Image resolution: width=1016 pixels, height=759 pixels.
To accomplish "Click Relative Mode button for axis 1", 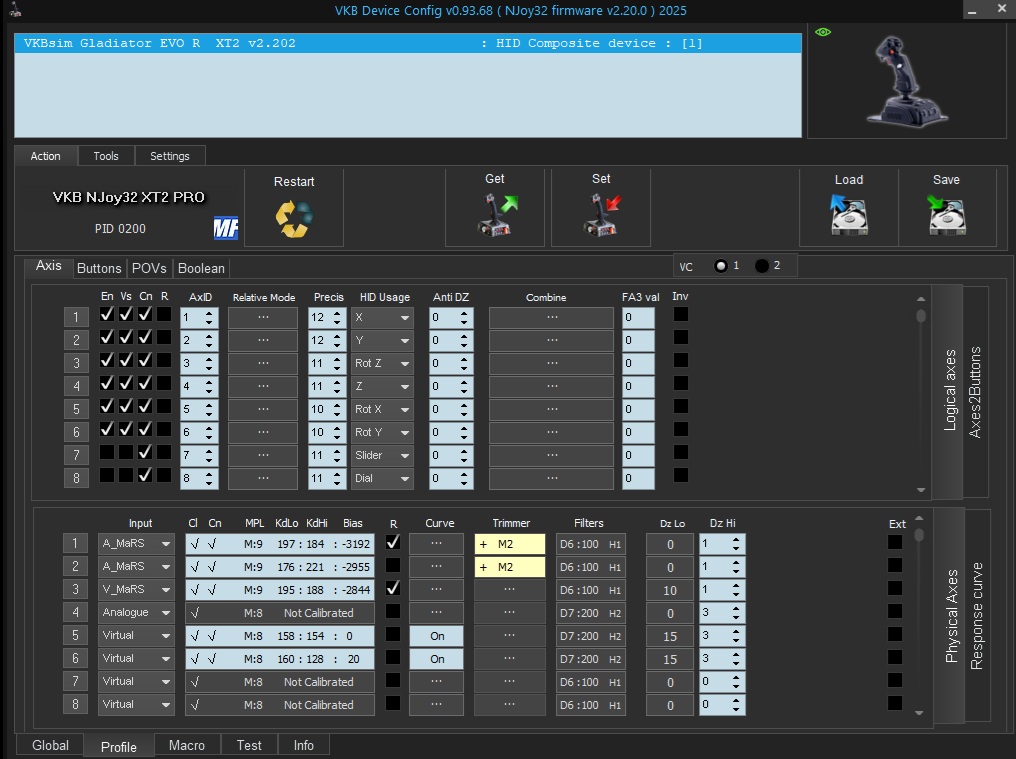I will (x=262, y=318).
